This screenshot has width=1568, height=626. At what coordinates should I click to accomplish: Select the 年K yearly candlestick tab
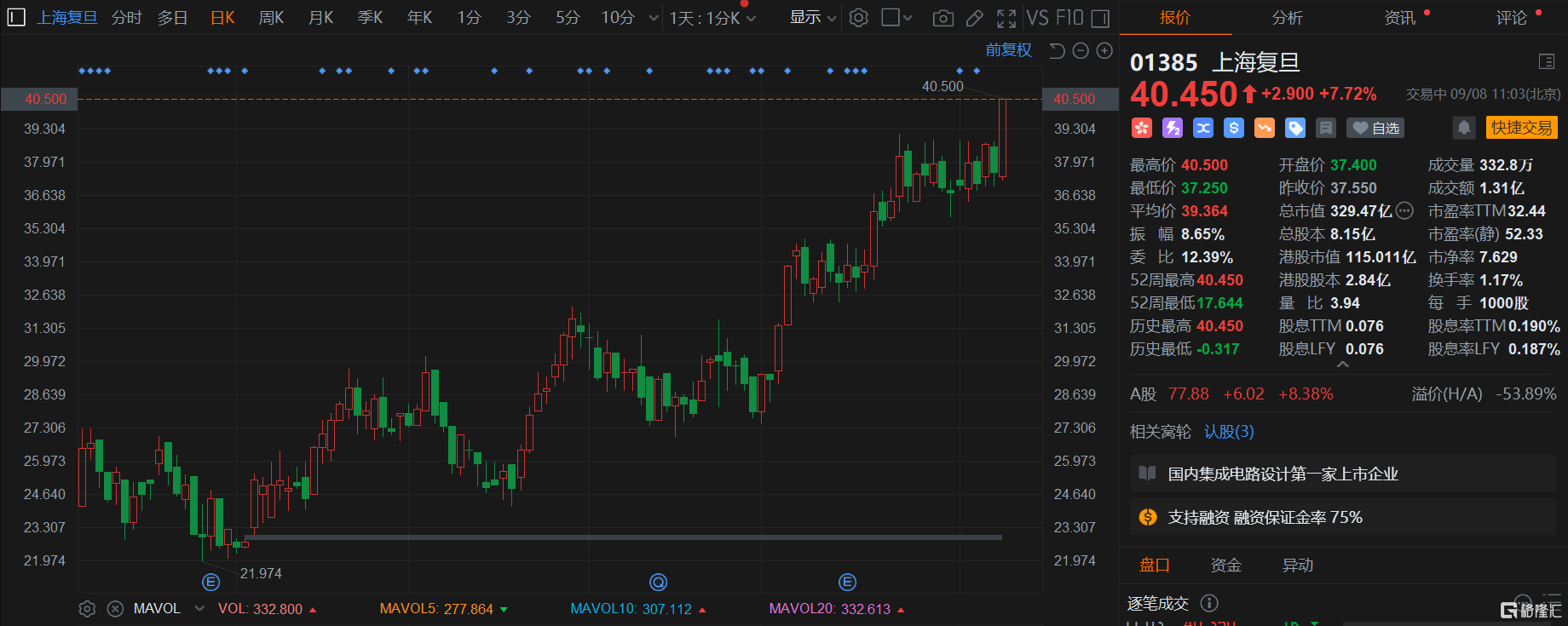point(420,18)
